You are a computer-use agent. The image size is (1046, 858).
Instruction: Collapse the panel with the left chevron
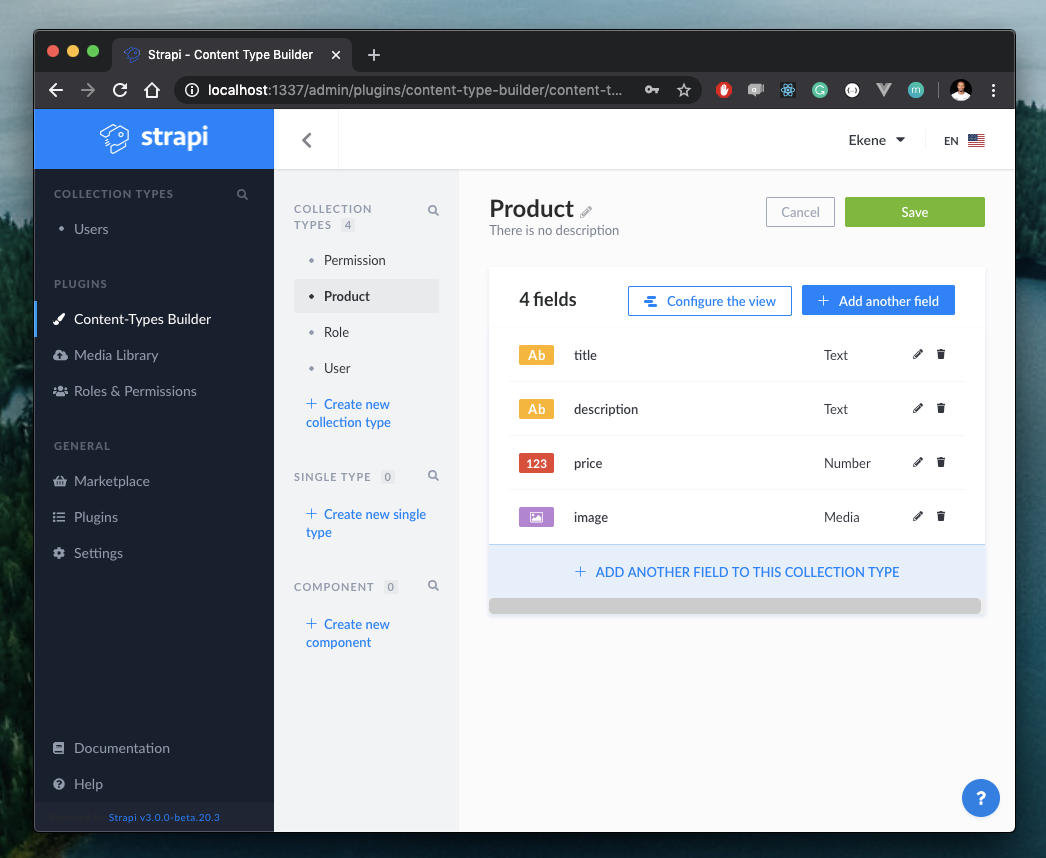[306, 140]
